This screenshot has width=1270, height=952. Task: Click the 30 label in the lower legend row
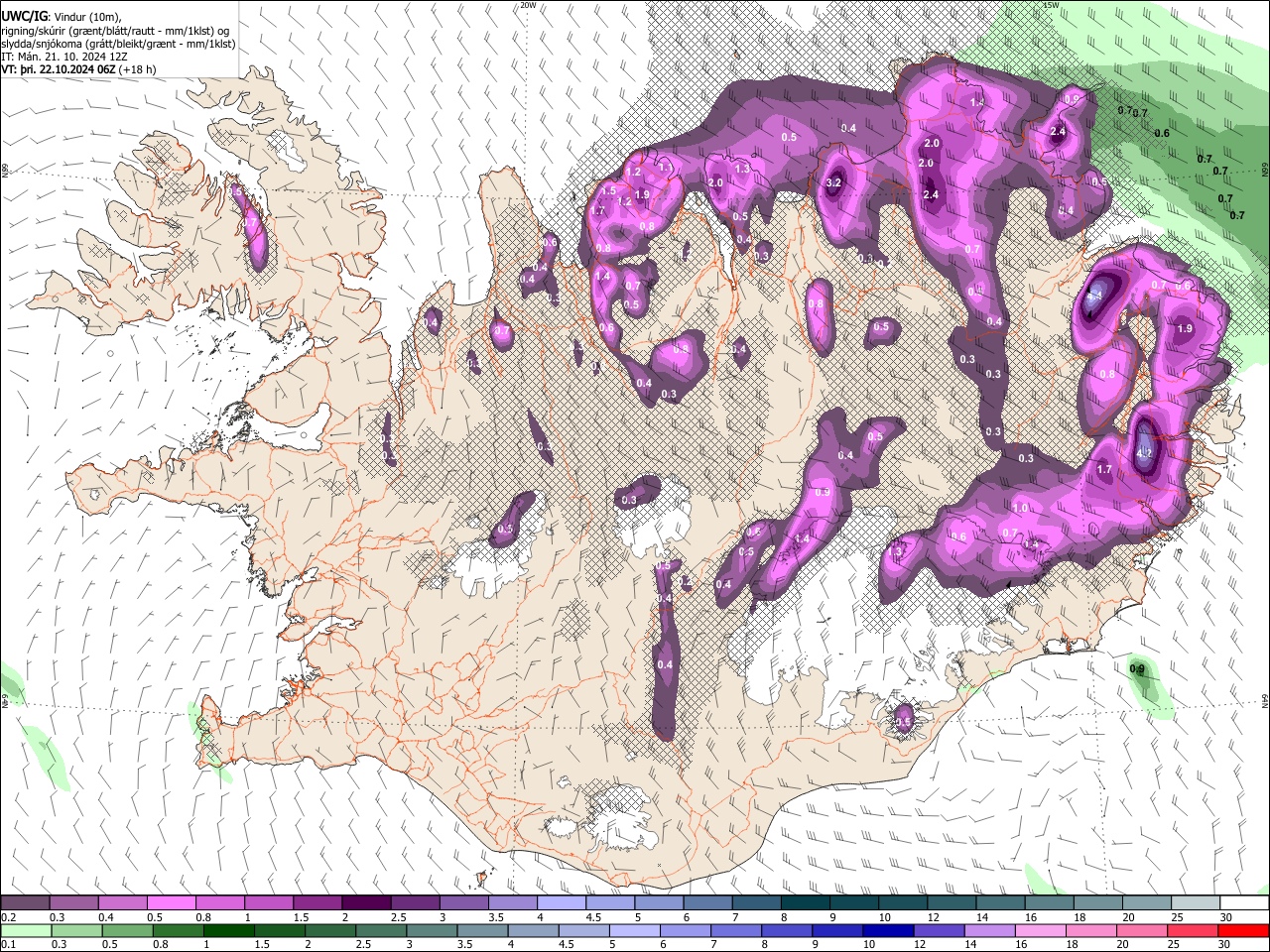tap(1226, 945)
